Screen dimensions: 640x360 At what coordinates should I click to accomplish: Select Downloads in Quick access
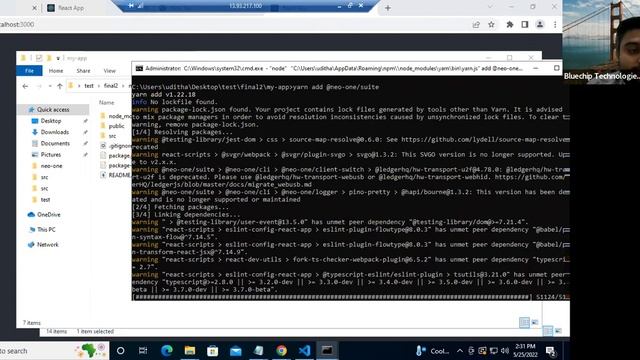(x=55, y=132)
